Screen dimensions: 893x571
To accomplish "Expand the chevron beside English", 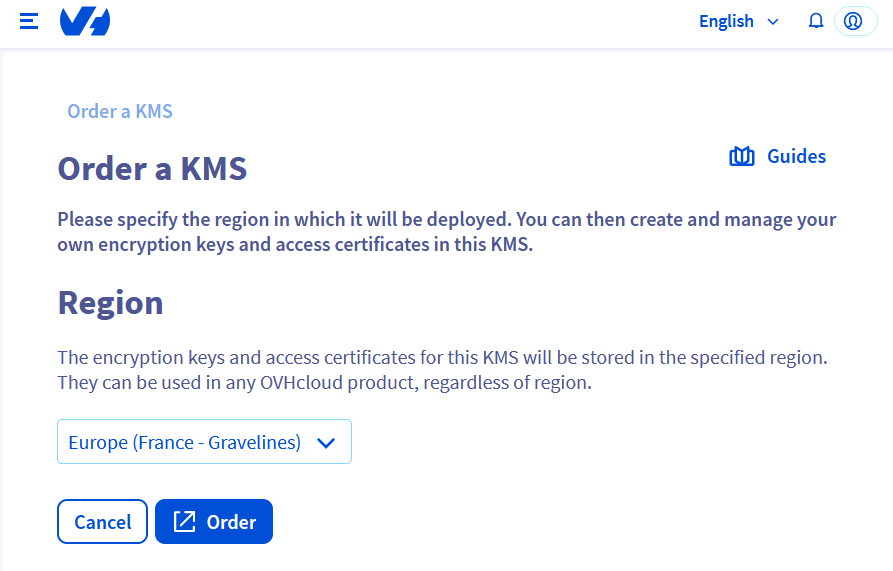I will (x=772, y=22).
